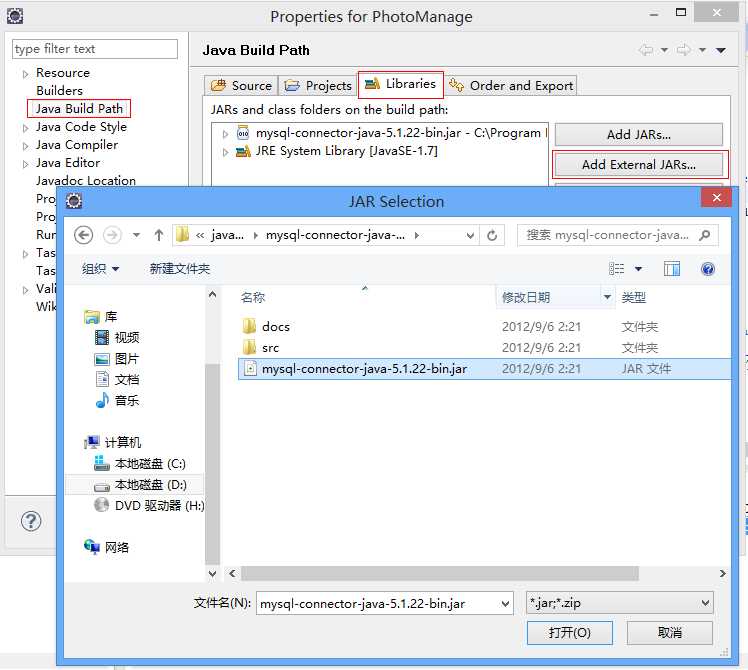
Task: Switch to the Projects tab
Action: tap(318, 85)
